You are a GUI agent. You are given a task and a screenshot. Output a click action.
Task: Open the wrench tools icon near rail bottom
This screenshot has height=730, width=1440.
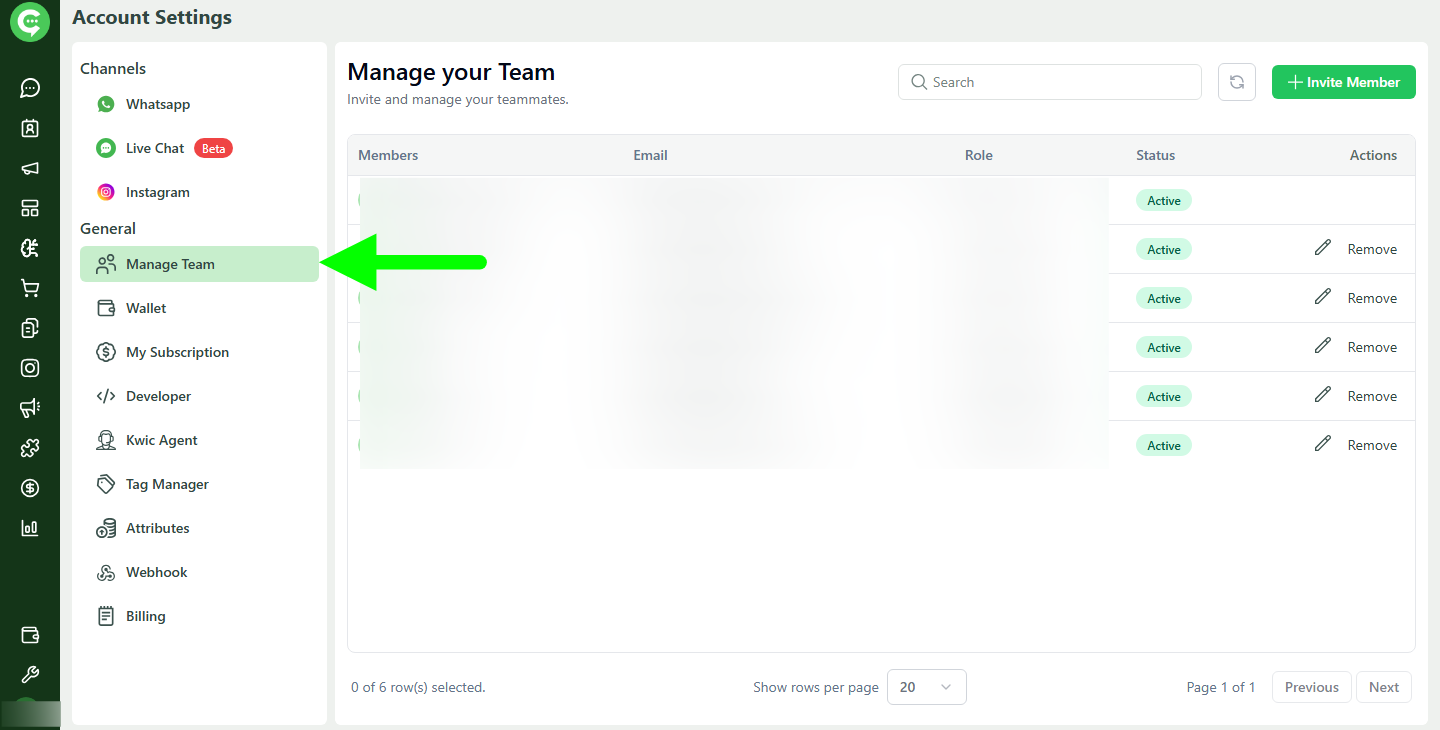click(x=30, y=674)
